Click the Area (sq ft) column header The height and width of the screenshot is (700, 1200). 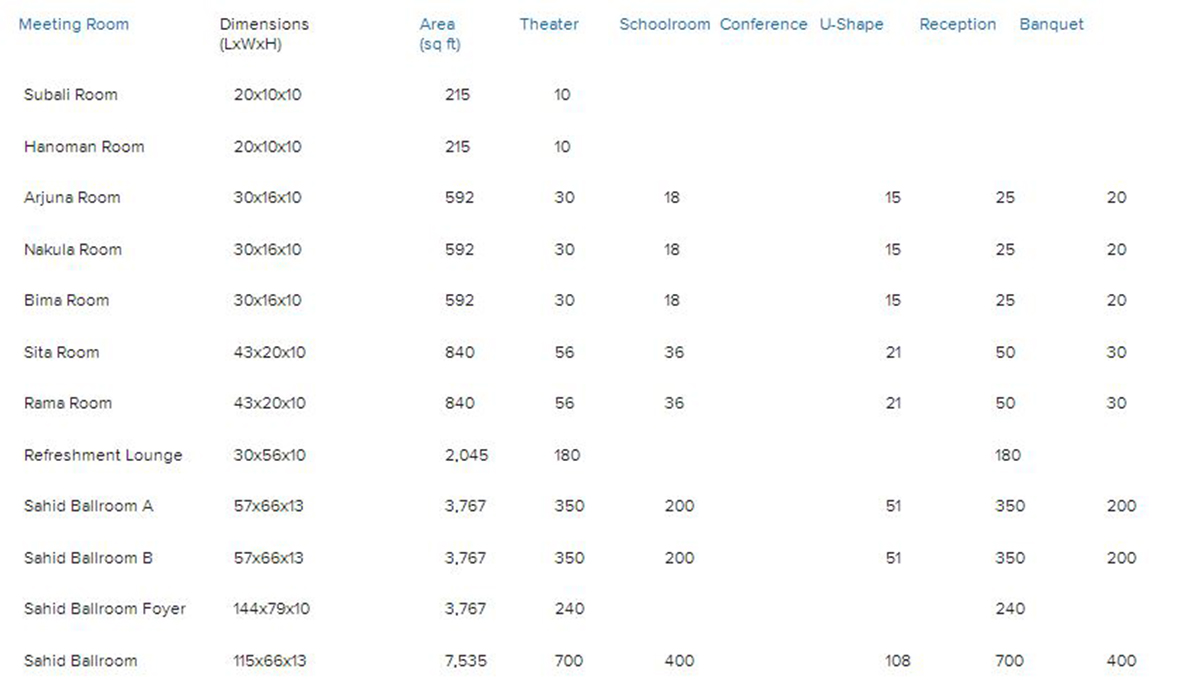point(438,34)
